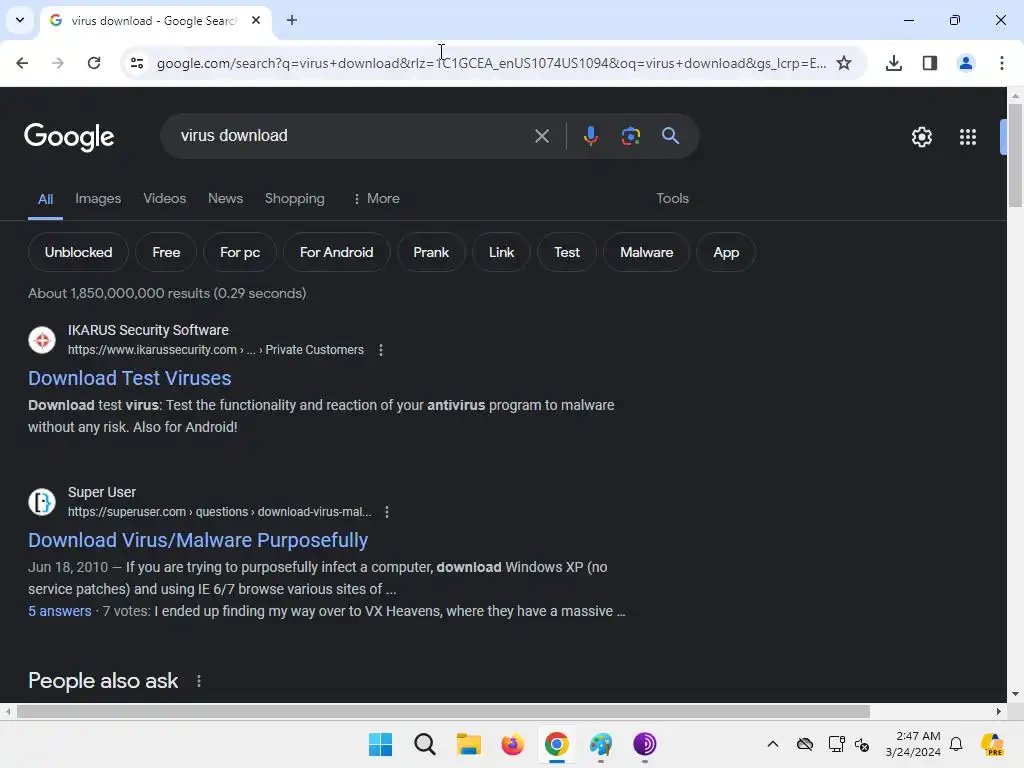Image resolution: width=1024 pixels, height=768 pixels.
Task: Select the All results tab
Action: click(45, 199)
